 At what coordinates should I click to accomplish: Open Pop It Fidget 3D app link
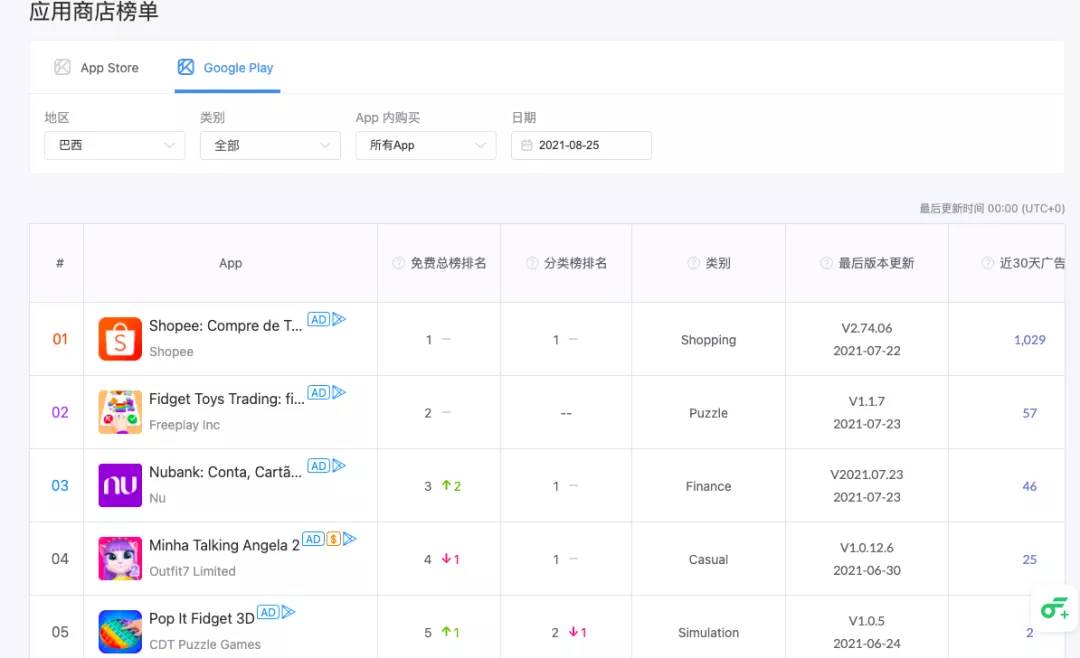[202, 619]
